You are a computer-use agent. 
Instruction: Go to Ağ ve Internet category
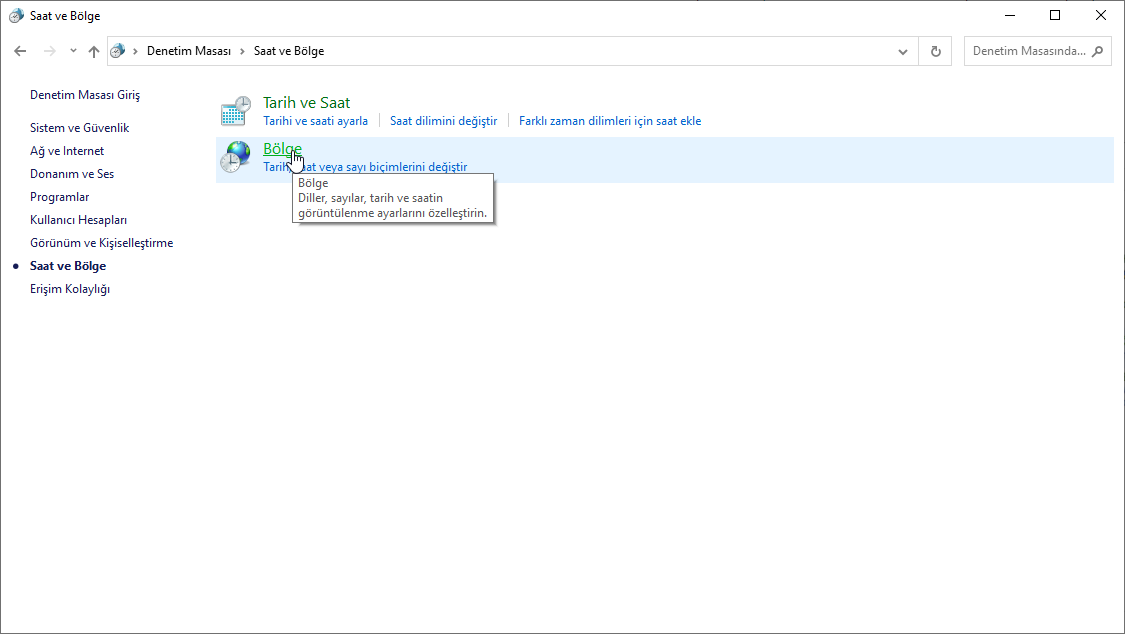pyautogui.click(x=67, y=151)
